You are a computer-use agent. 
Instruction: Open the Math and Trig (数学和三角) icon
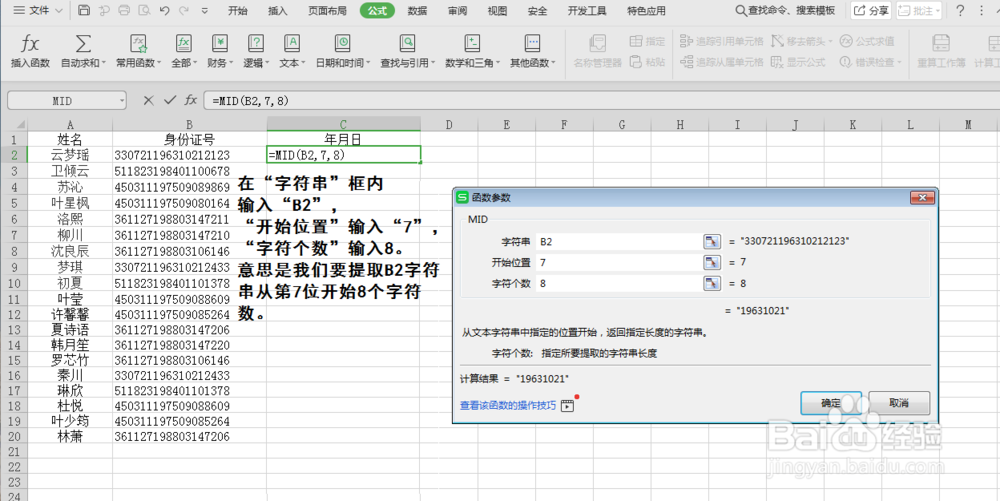click(x=472, y=43)
